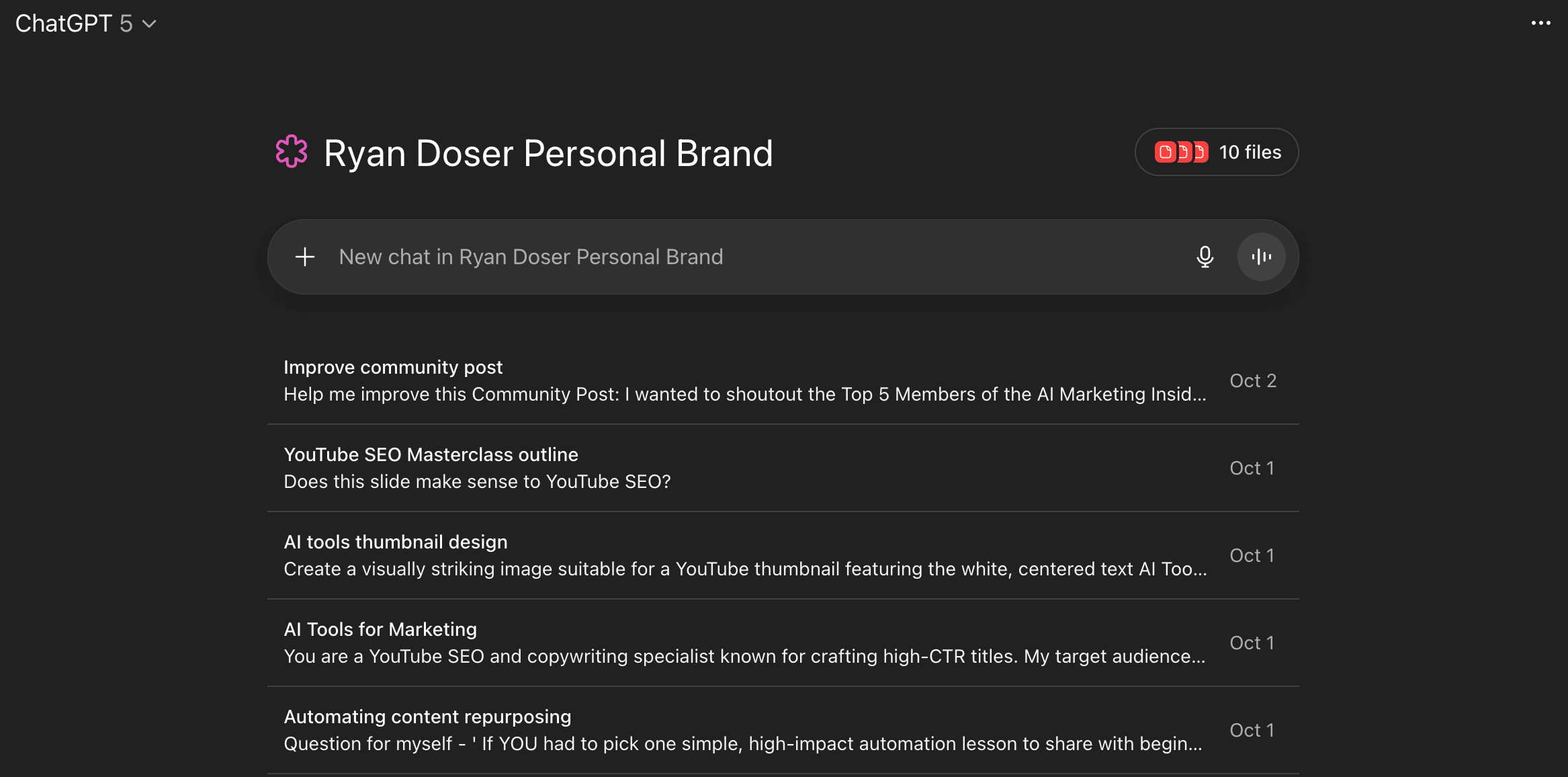Click the red file icons stack
1568x777 pixels.
(1180, 152)
